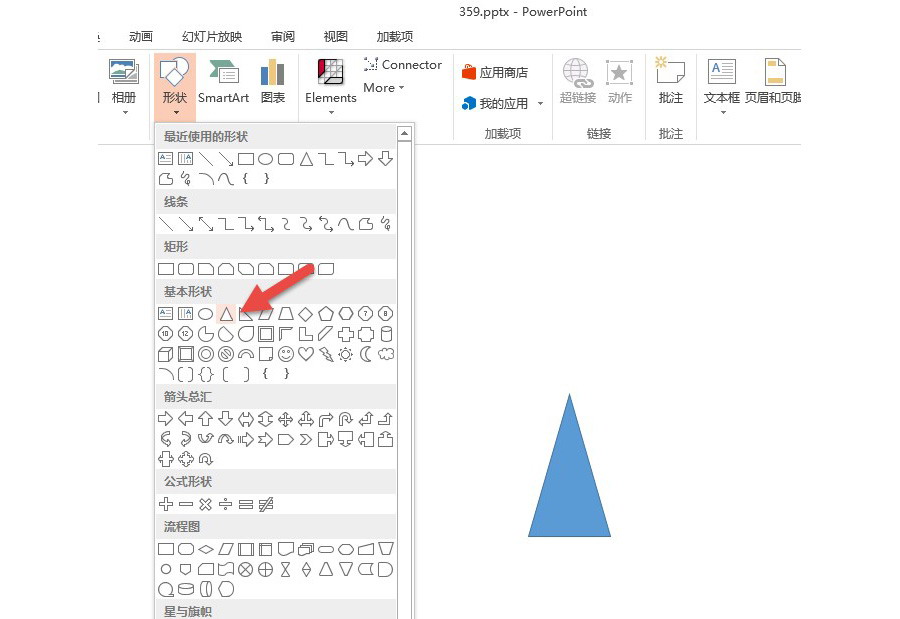This screenshot has height=619, width=900.
Task: Pick the smiley face shape
Action: (286, 354)
